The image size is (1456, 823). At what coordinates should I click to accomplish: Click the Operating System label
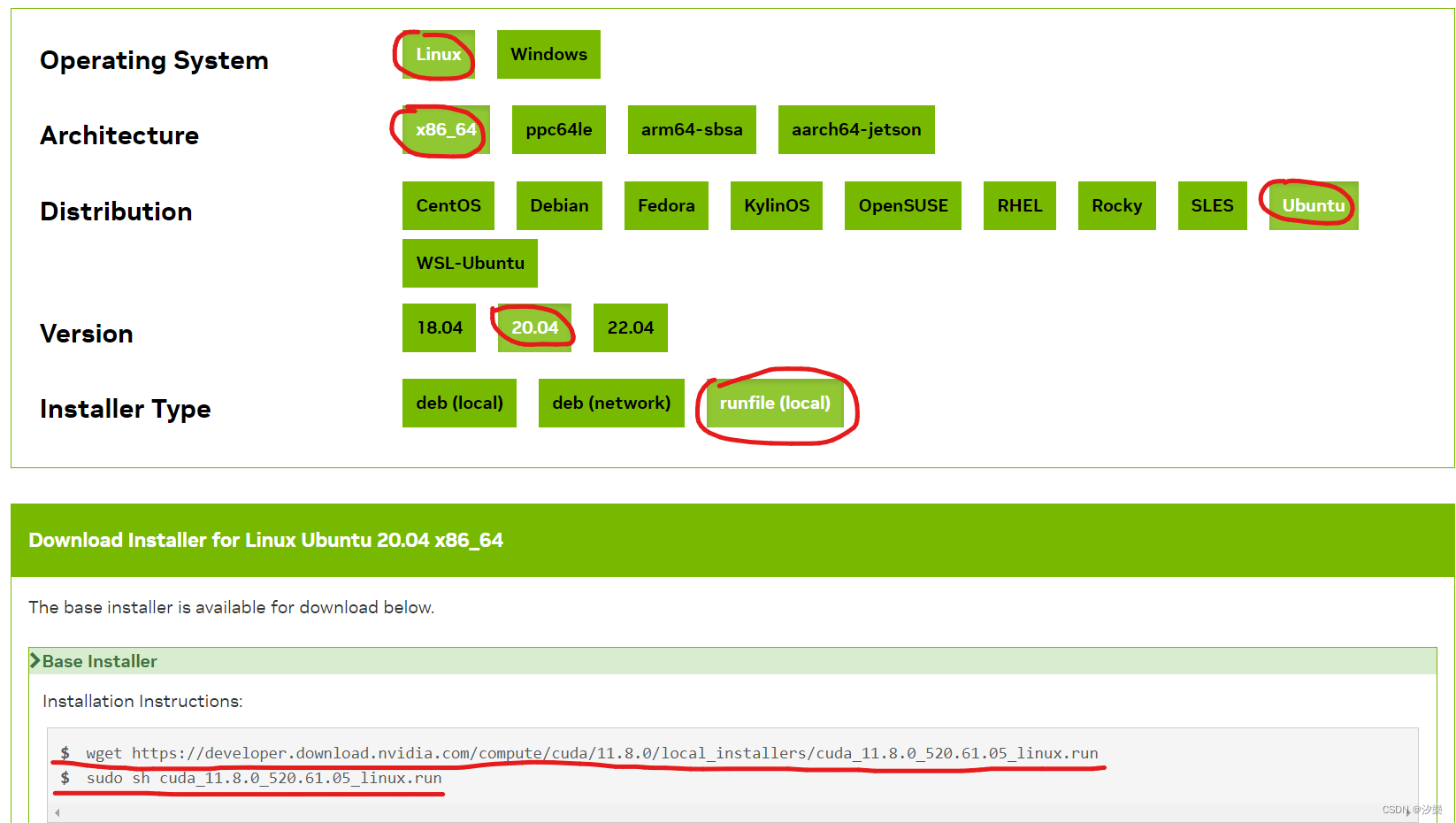coord(154,60)
